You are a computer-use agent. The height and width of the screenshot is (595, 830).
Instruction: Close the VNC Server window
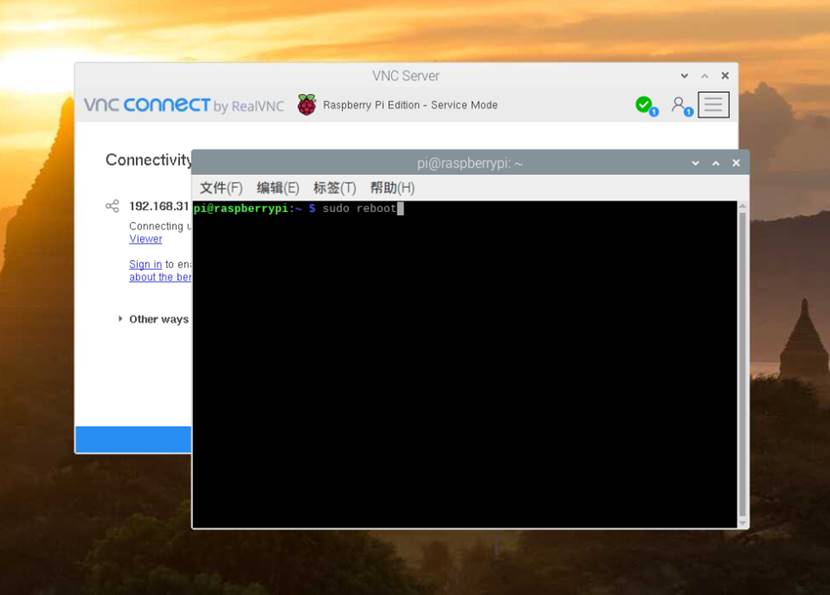tap(725, 76)
